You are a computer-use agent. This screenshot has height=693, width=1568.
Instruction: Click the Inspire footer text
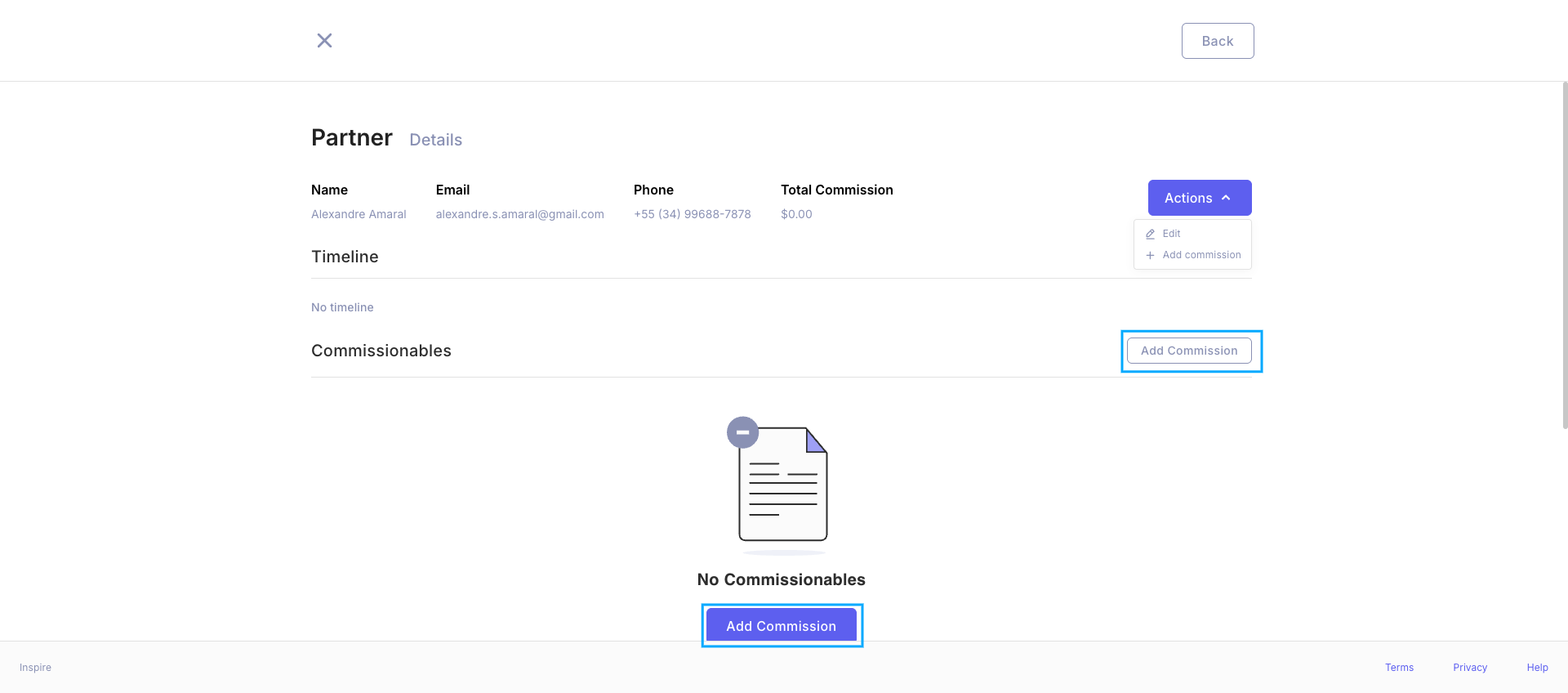click(35, 668)
